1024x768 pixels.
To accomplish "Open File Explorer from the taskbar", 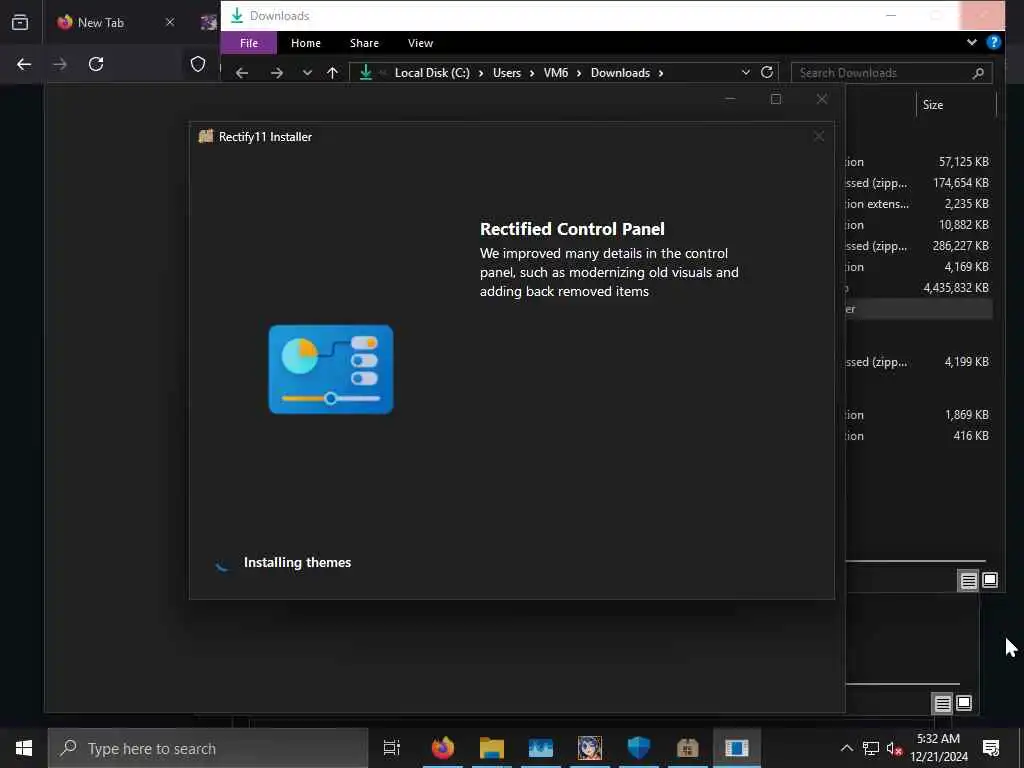I will (492, 748).
